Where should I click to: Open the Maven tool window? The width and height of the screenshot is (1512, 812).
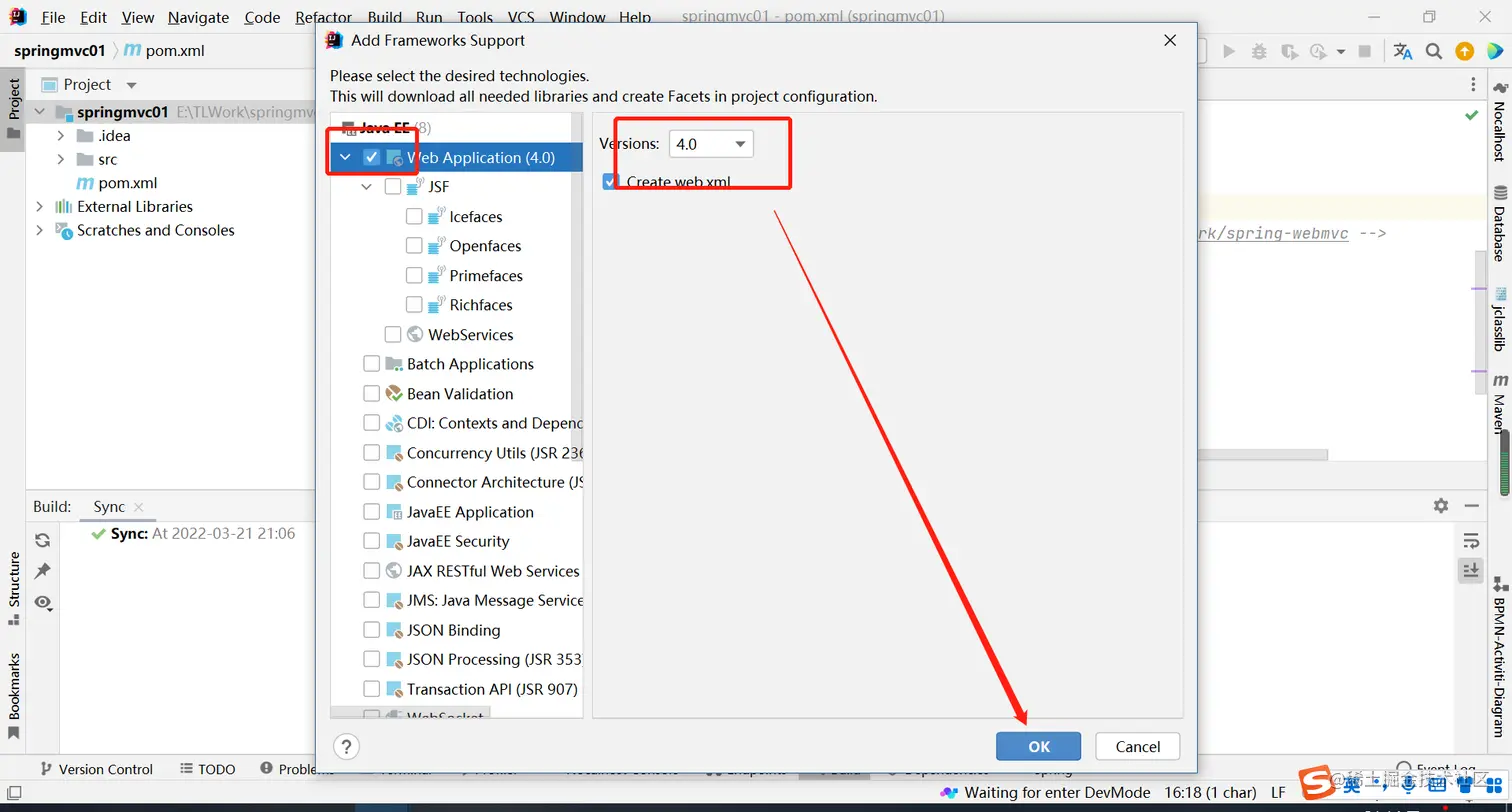(x=1499, y=404)
